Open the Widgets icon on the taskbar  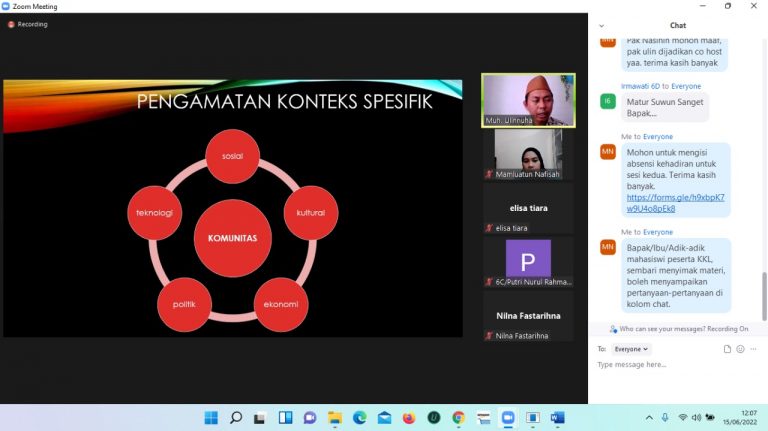click(x=285, y=418)
